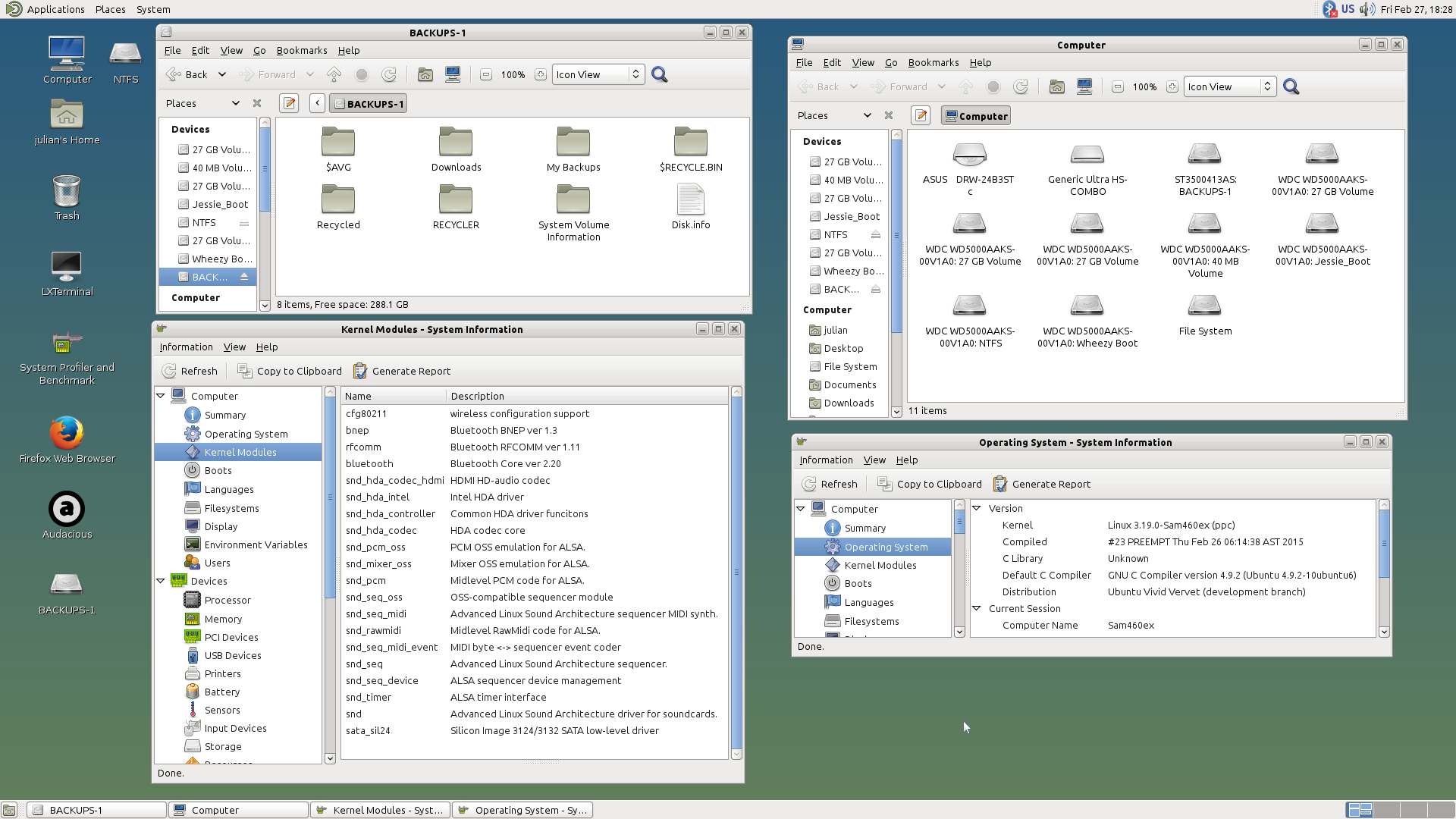Launch Audacious from the desktop
Screen dimensions: 1456x819
[x=67, y=510]
